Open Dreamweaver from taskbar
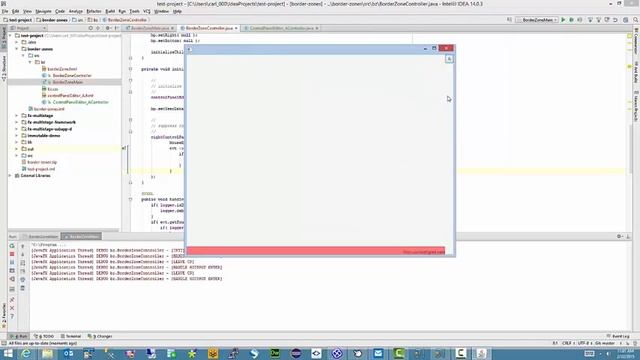640x360 pixels. 275,353
